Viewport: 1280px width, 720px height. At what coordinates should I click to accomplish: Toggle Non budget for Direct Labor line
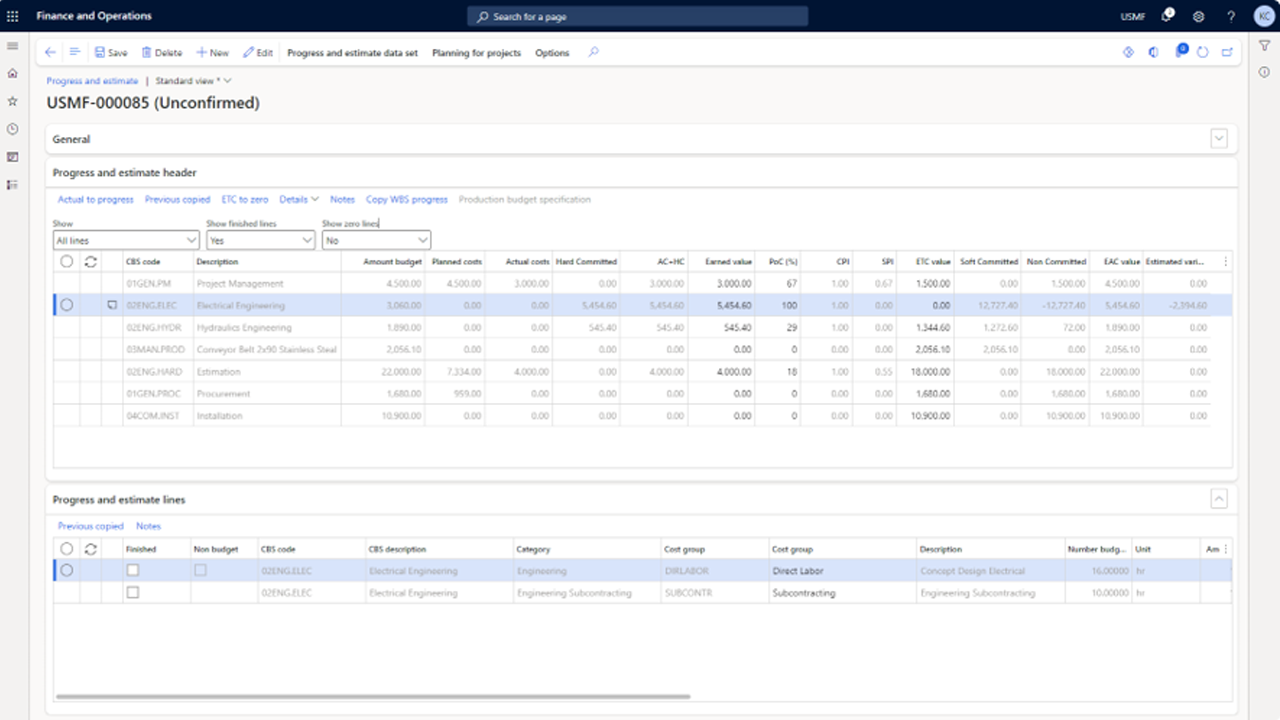(x=201, y=570)
